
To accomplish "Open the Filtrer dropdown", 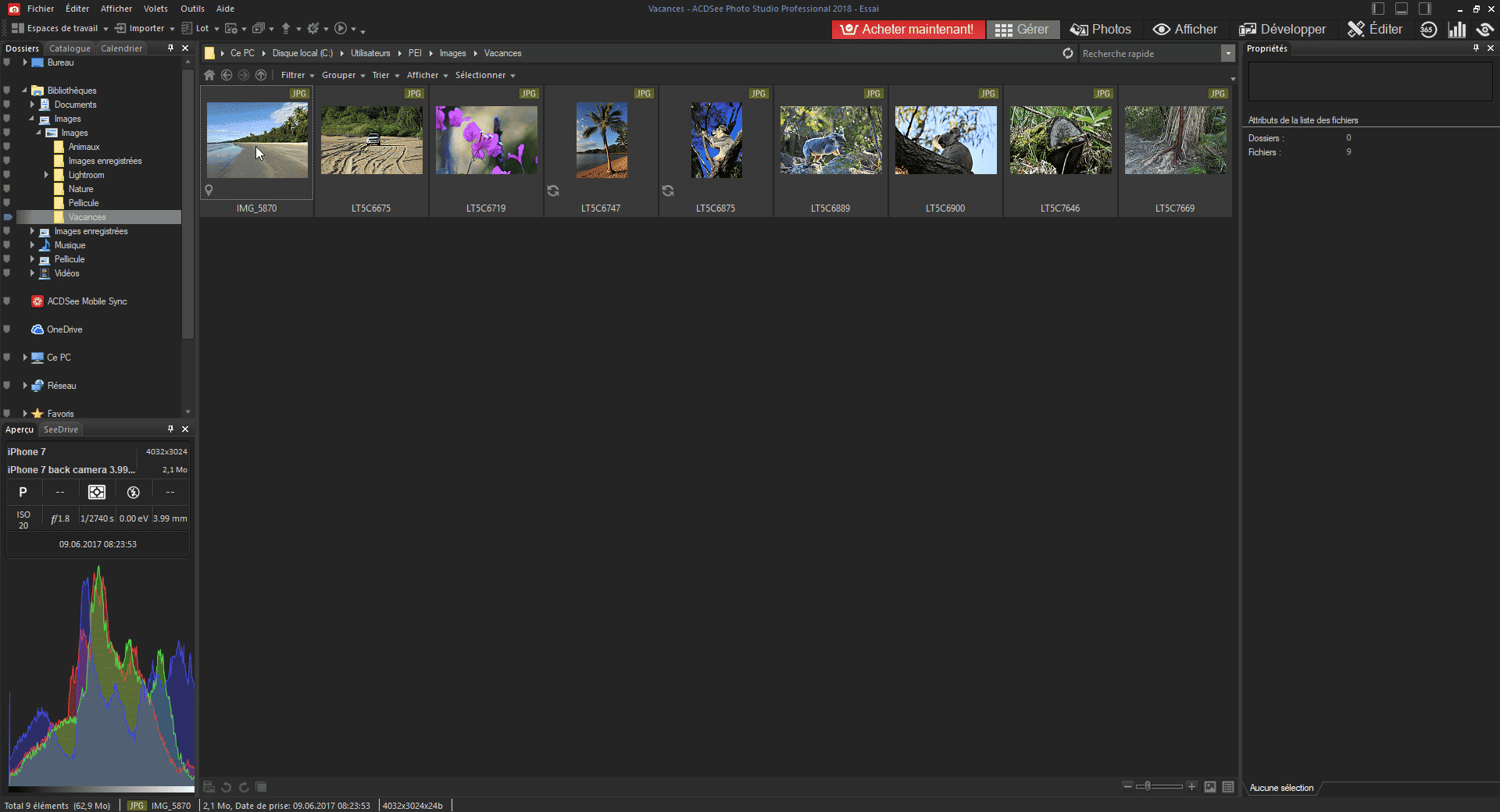I will (x=297, y=75).
